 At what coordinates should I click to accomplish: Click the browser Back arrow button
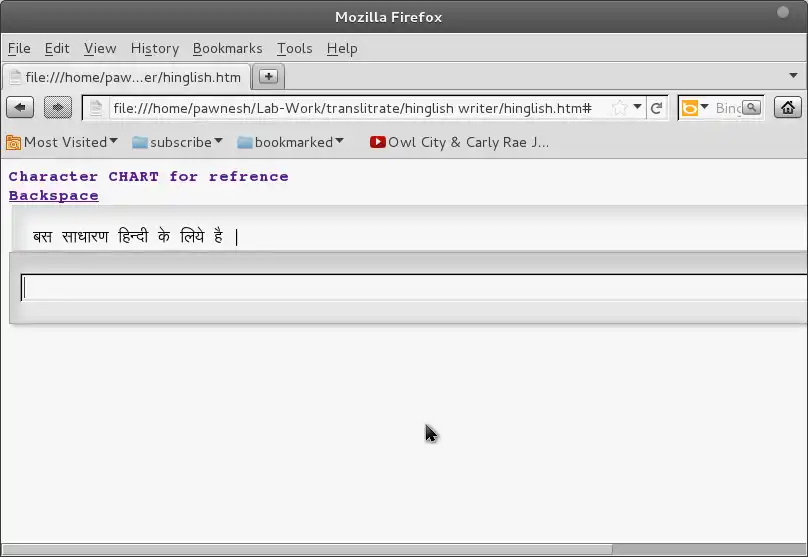click(20, 108)
